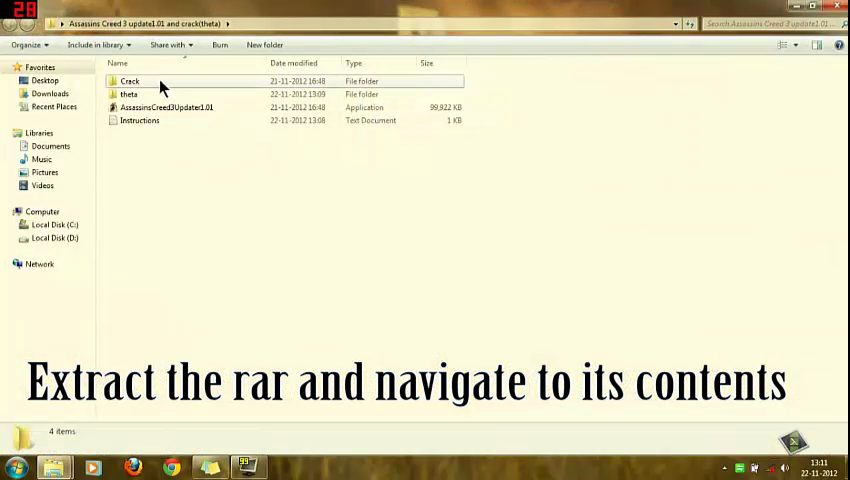Select the theta folder icon
This screenshot has width=850, height=480.
[x=113, y=94]
